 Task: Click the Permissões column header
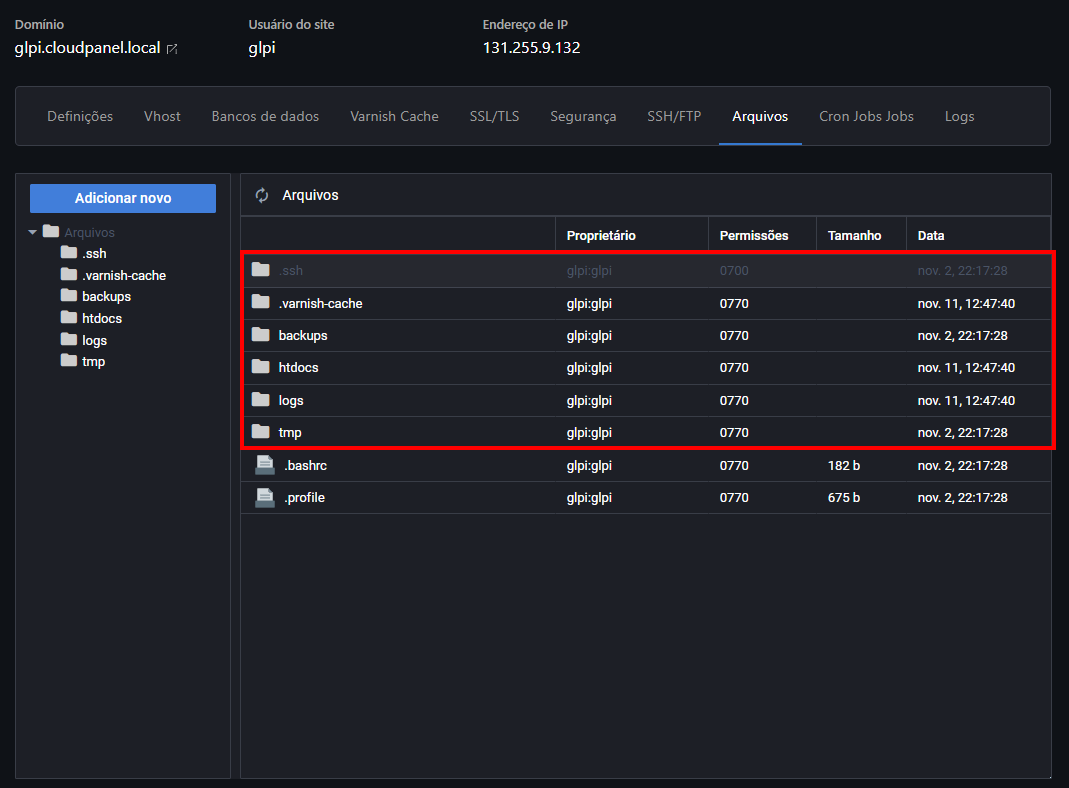pyautogui.click(x=754, y=235)
